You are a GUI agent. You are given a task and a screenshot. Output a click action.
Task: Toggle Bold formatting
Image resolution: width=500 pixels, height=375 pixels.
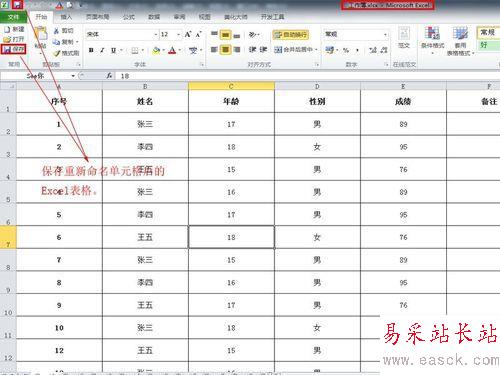click(91, 50)
